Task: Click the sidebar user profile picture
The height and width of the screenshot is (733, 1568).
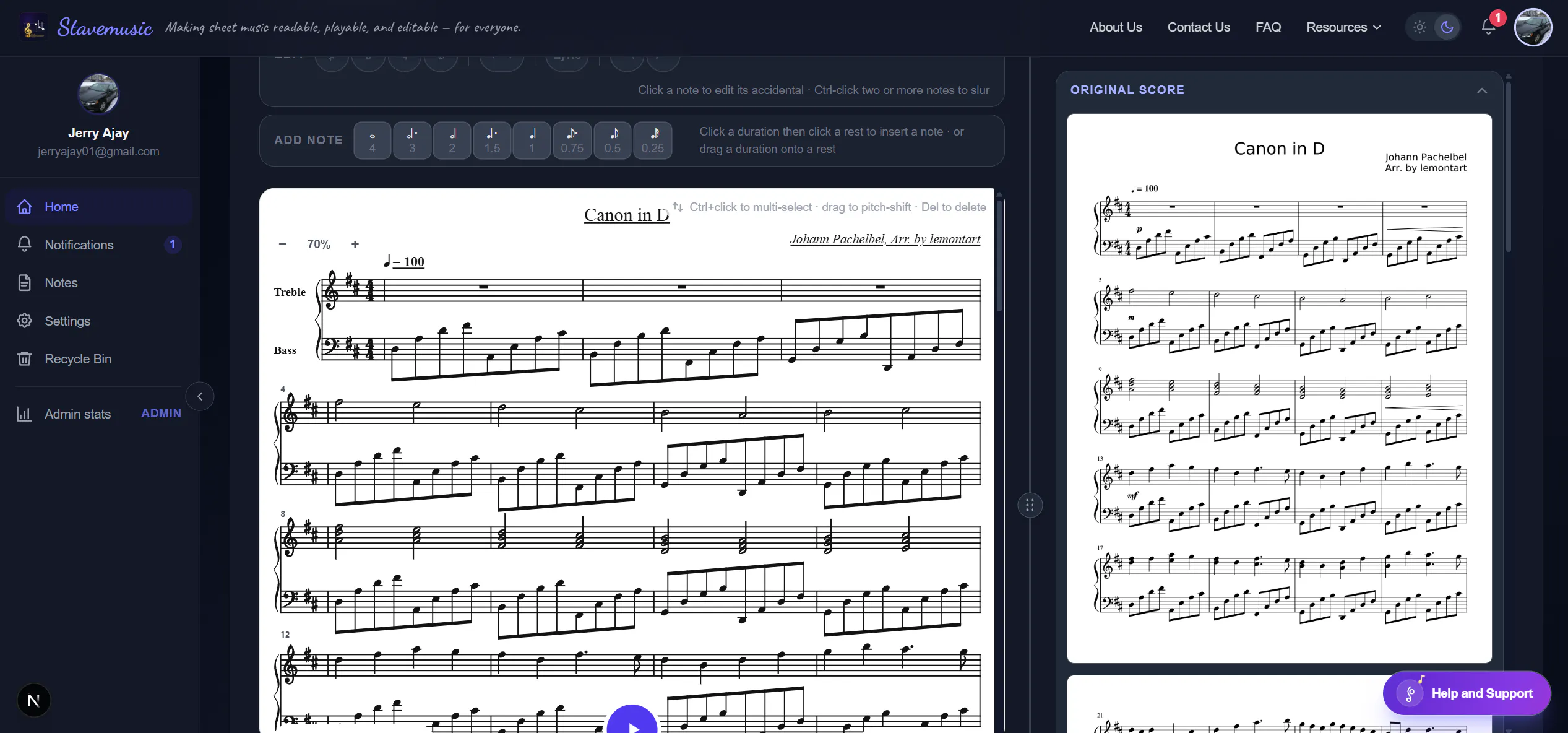Action: pyautogui.click(x=98, y=94)
